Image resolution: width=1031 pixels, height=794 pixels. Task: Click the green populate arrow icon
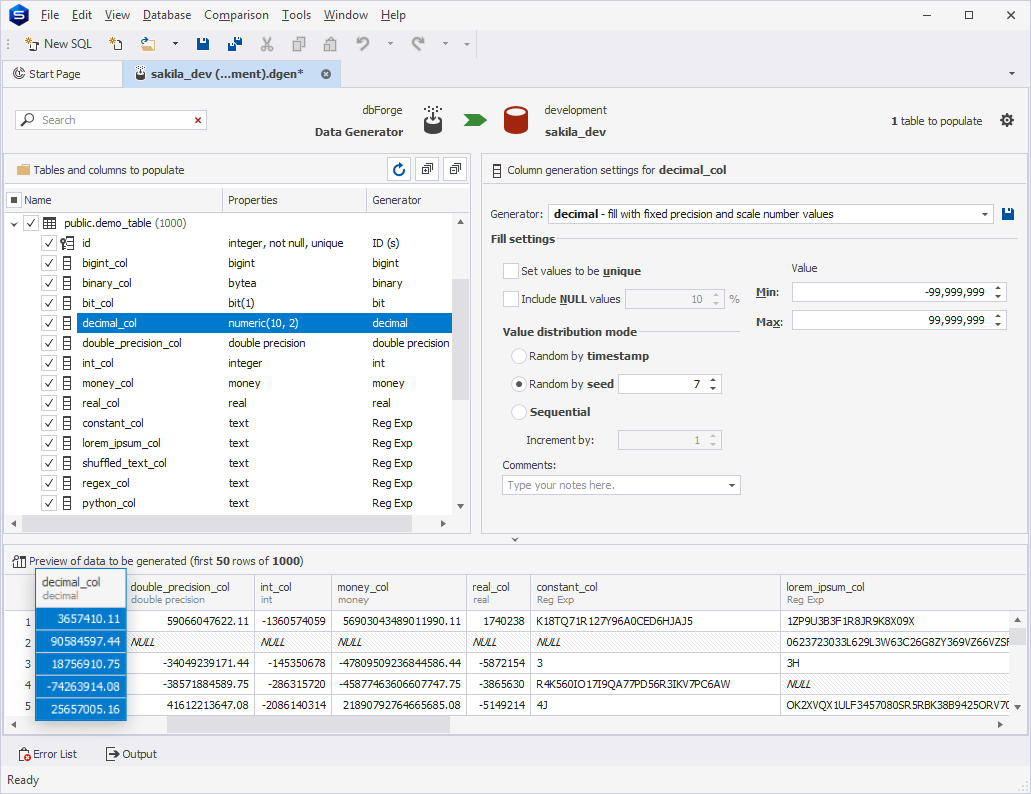pos(474,120)
